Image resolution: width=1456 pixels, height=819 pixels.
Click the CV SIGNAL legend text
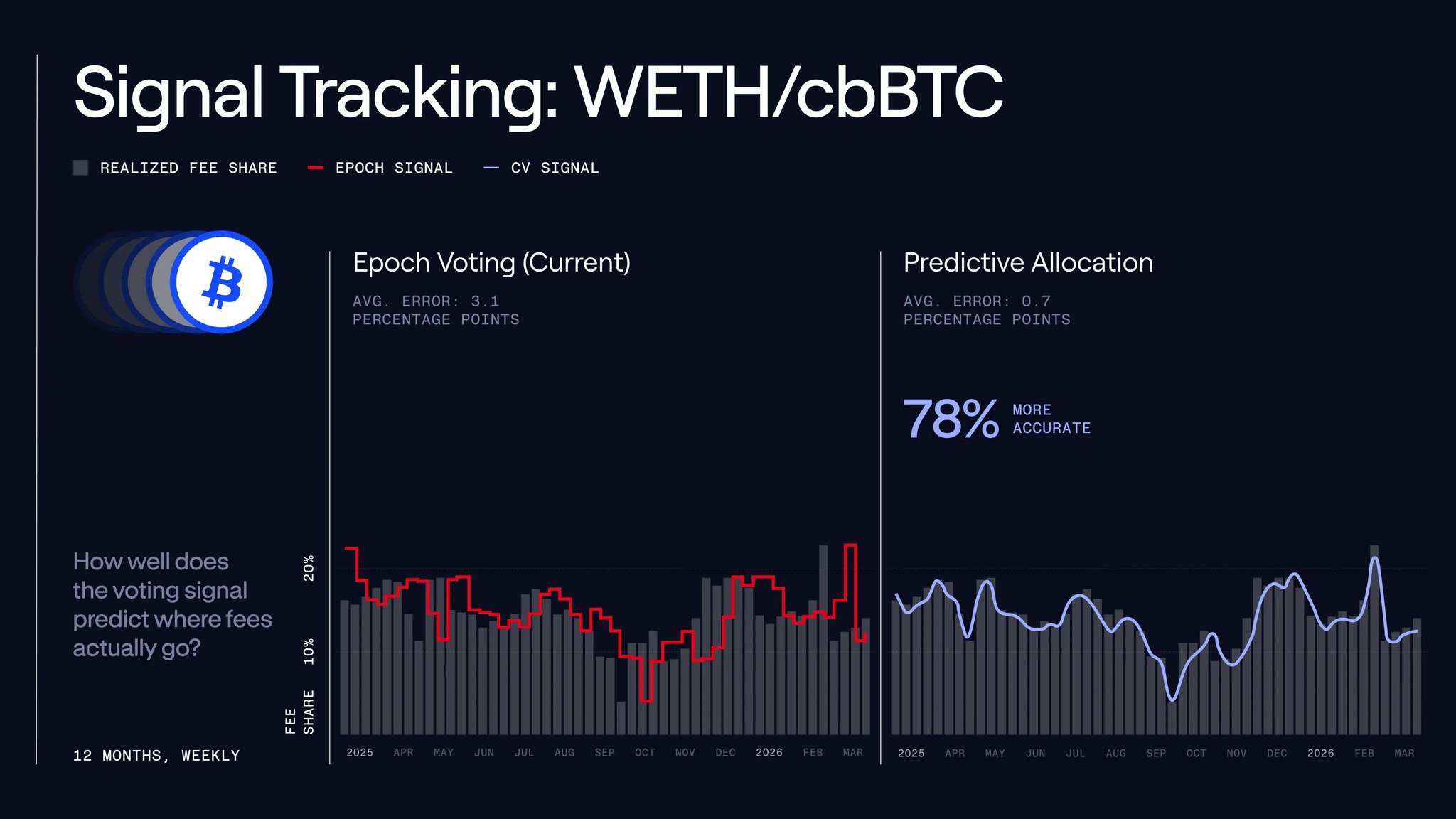(x=555, y=168)
